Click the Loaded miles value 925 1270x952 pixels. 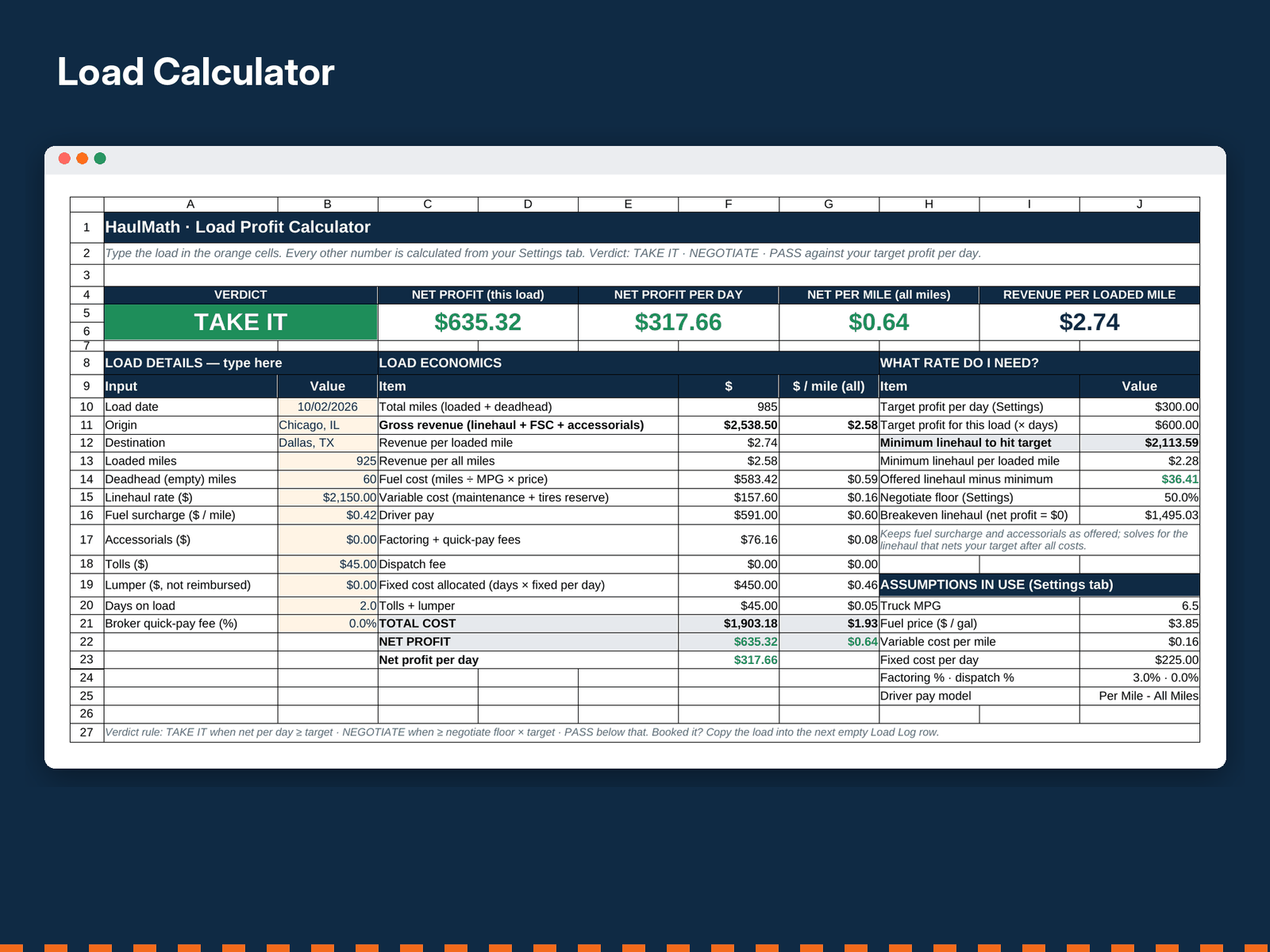[328, 461]
